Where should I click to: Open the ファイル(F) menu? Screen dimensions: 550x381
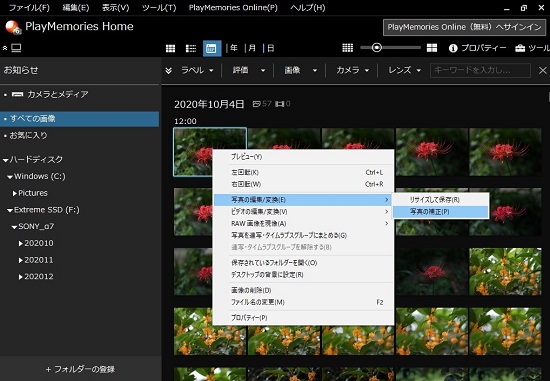(29, 8)
